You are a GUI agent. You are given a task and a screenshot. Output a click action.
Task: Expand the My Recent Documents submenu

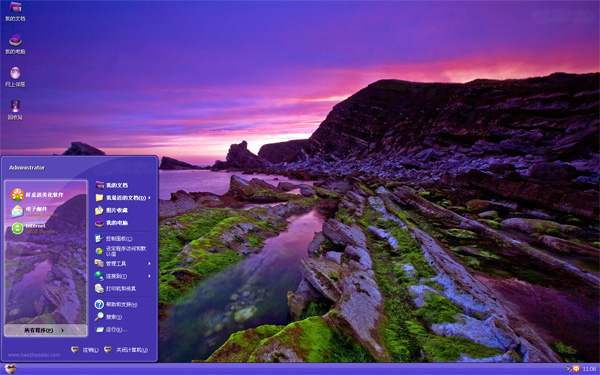coord(122,197)
